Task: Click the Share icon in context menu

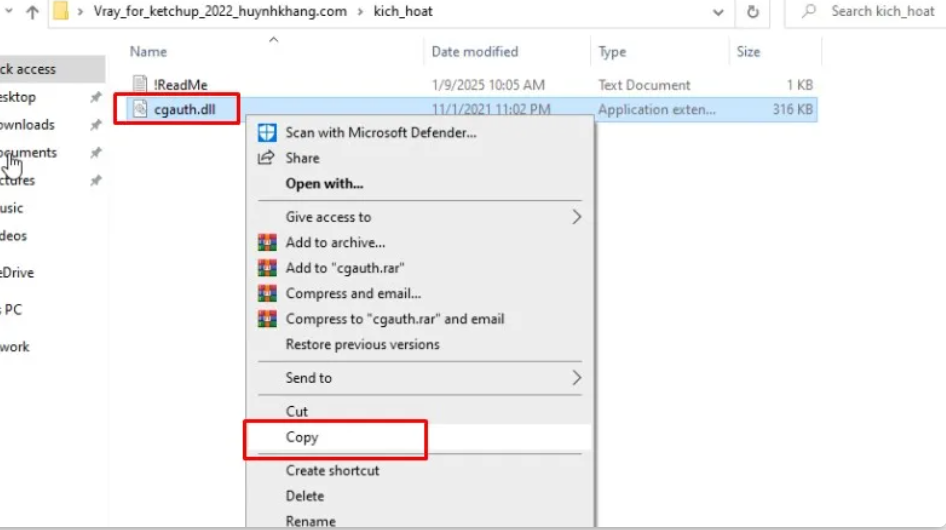Action: tap(266, 158)
